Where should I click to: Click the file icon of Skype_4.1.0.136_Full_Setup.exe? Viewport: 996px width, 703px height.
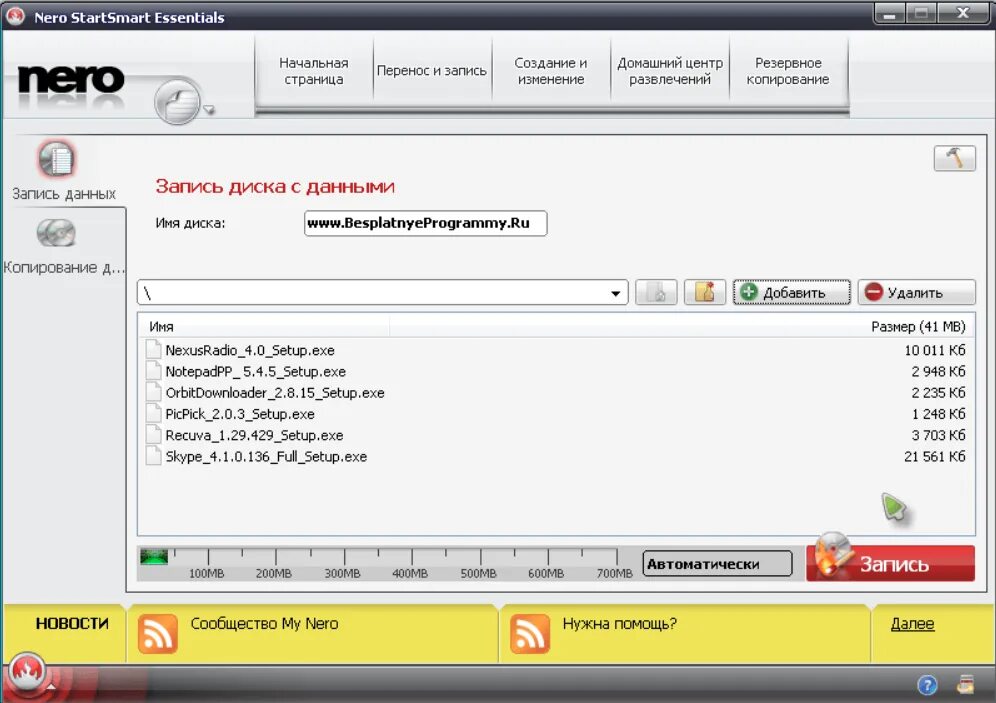point(153,456)
